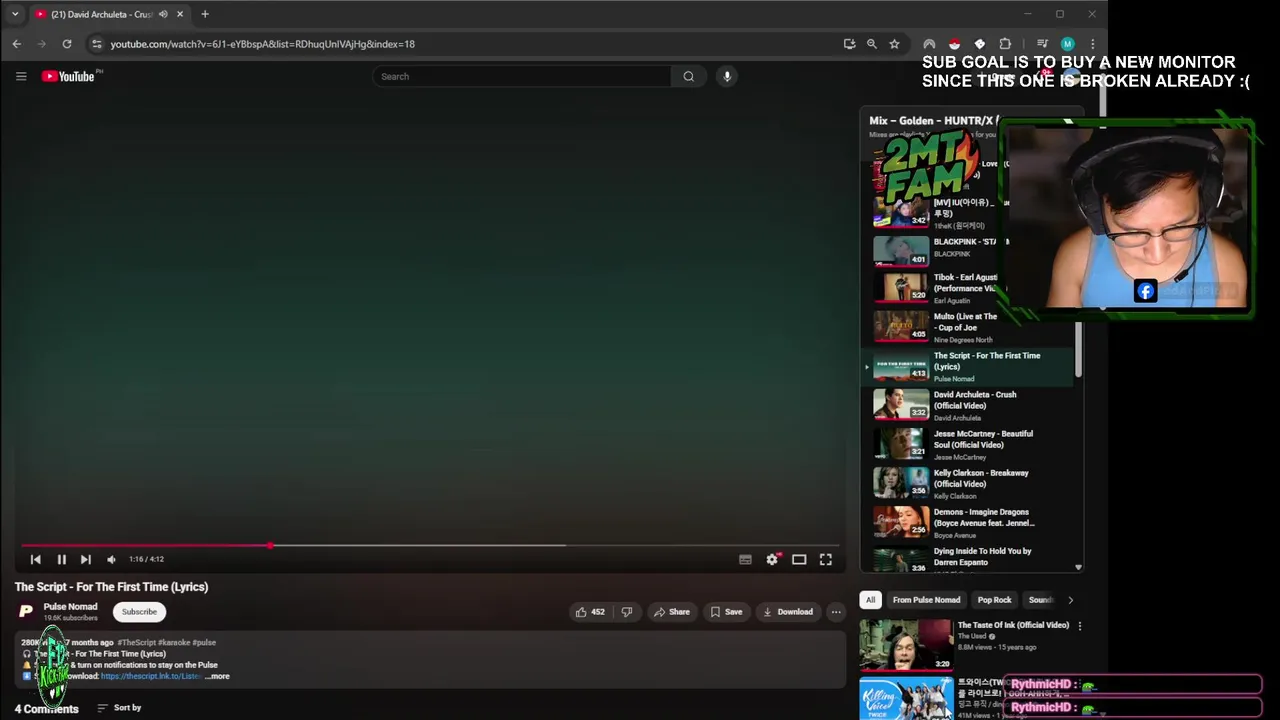Image resolution: width=1280 pixels, height=720 pixels.
Task: Save the video to a playlist
Action: (x=726, y=612)
